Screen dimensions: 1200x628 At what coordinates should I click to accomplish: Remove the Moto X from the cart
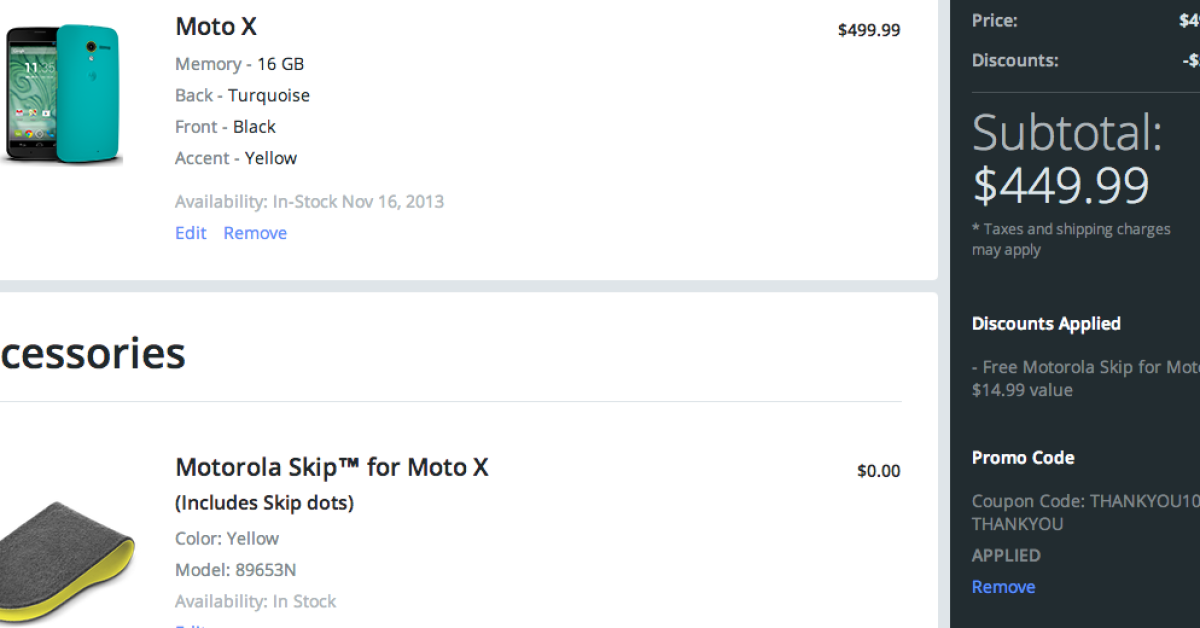pos(255,233)
